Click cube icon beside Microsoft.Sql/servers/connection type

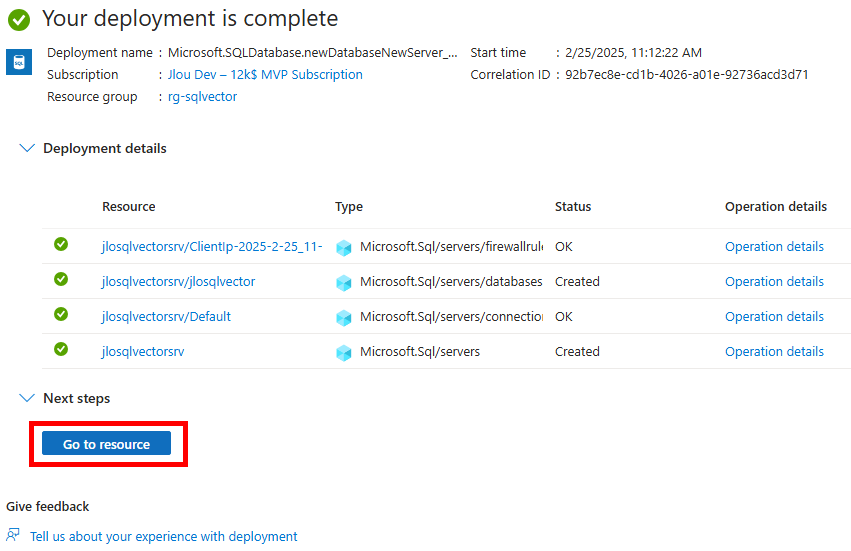tap(344, 318)
